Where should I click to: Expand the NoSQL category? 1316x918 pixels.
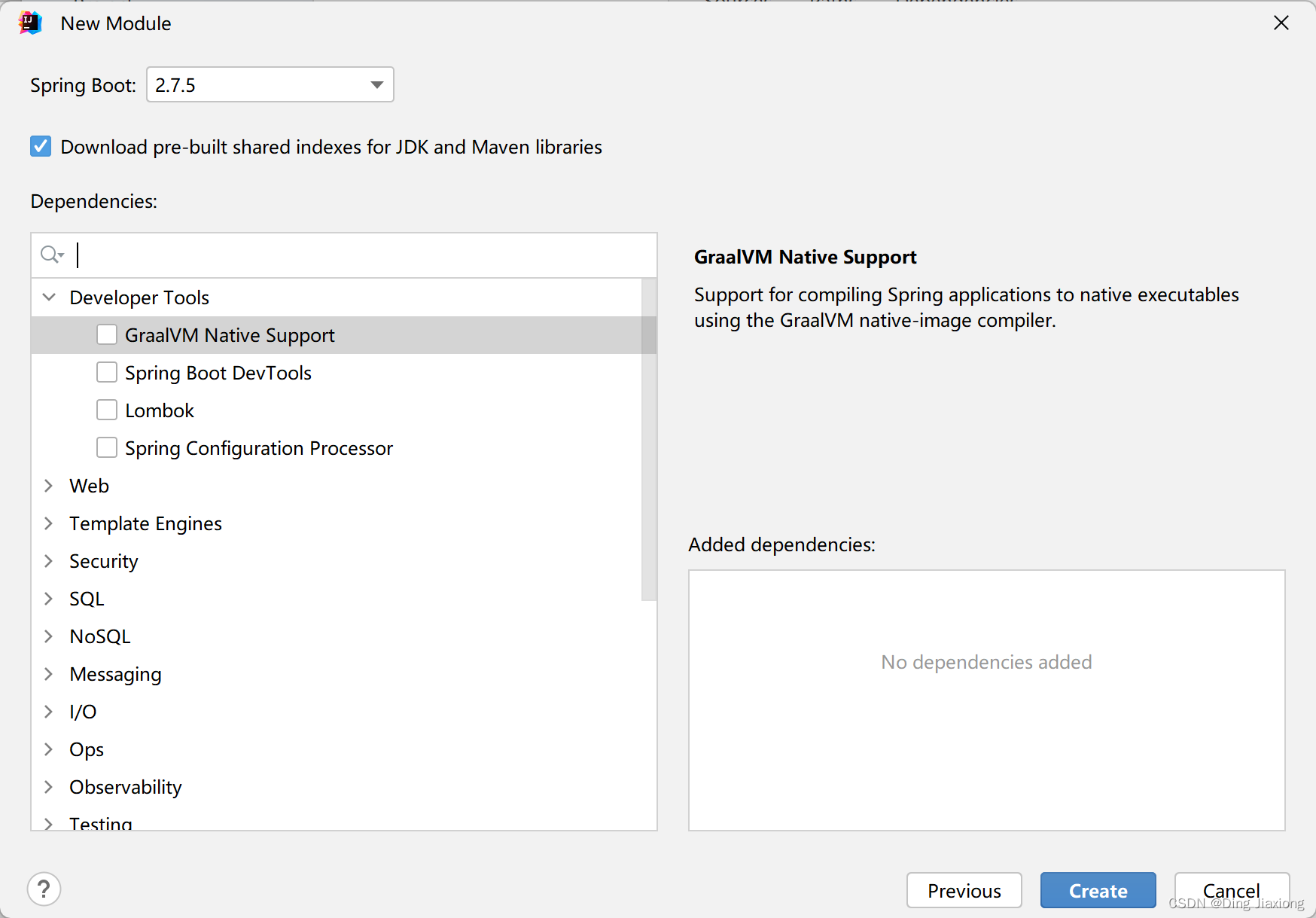(49, 636)
